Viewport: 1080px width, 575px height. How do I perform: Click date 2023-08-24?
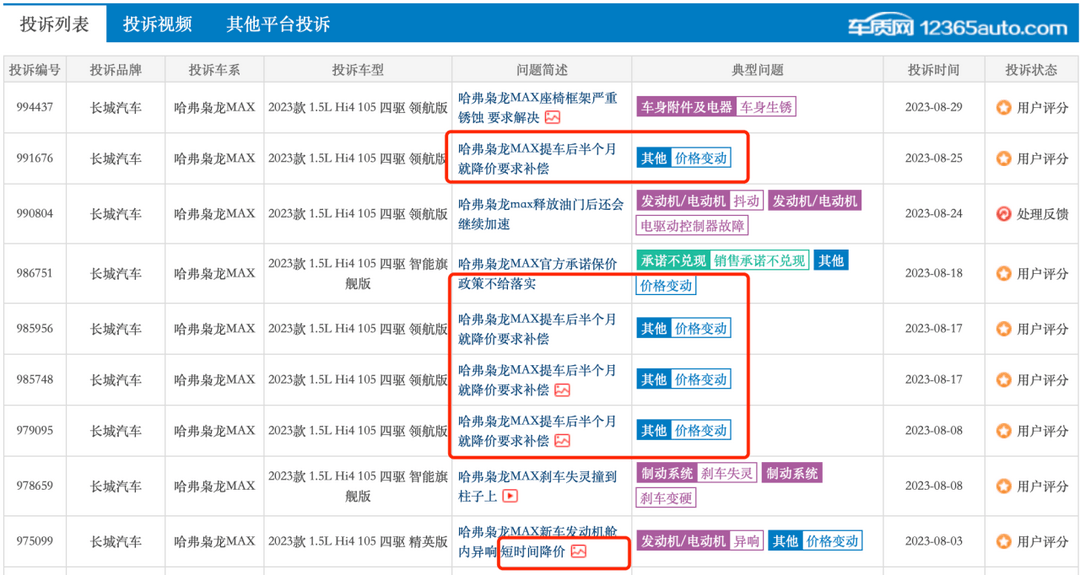click(933, 213)
